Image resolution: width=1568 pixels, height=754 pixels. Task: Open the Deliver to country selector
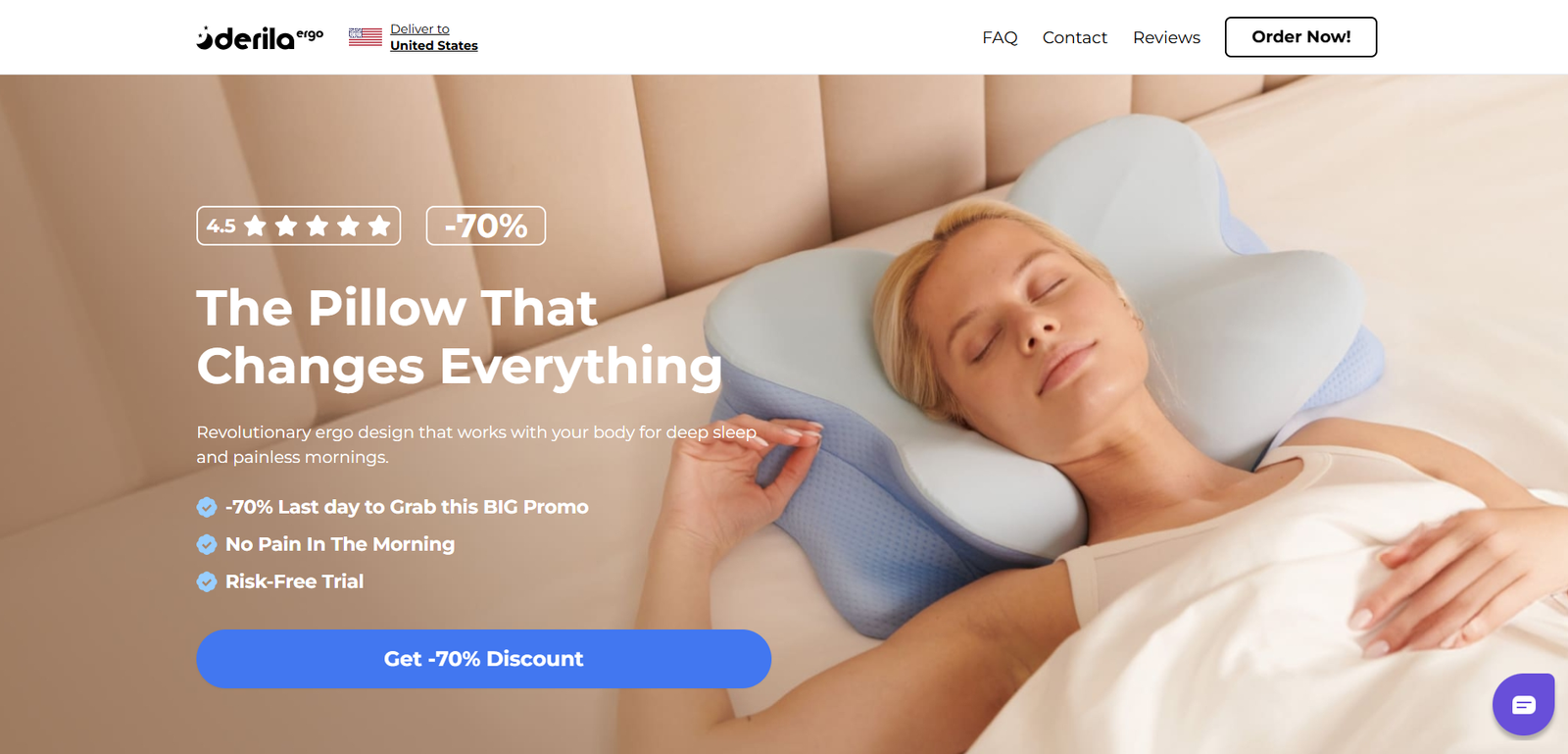[414, 37]
